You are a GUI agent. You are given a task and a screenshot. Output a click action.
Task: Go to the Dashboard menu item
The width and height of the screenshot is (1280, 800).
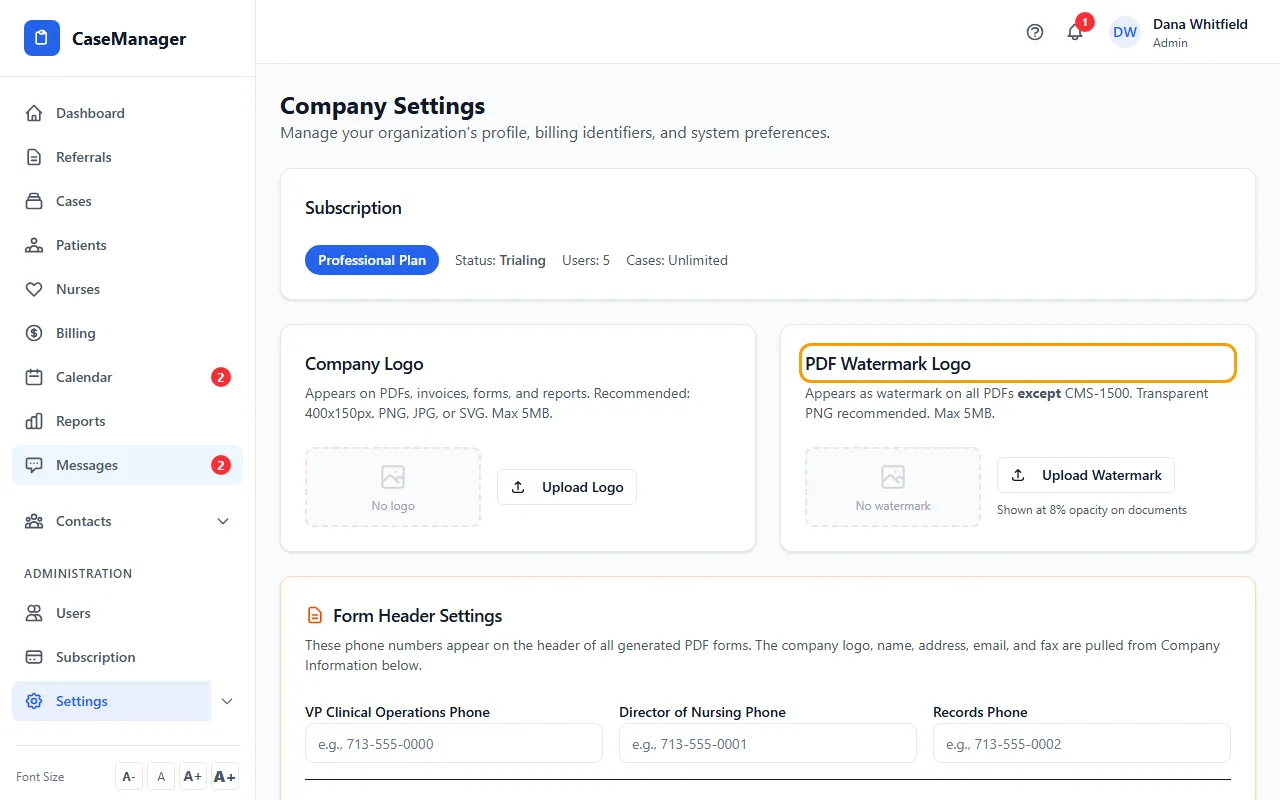point(127,113)
